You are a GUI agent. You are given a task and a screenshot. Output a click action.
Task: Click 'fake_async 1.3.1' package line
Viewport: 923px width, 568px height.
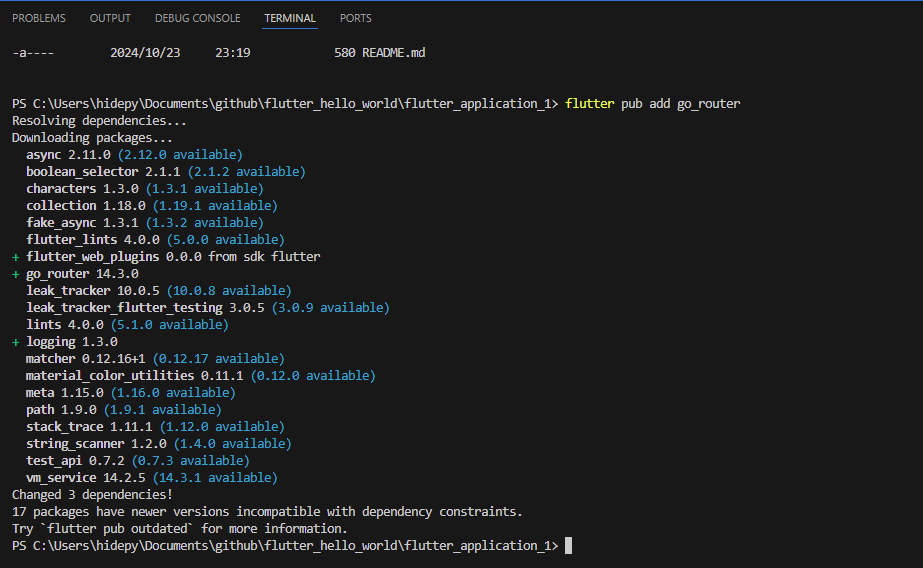click(x=145, y=223)
